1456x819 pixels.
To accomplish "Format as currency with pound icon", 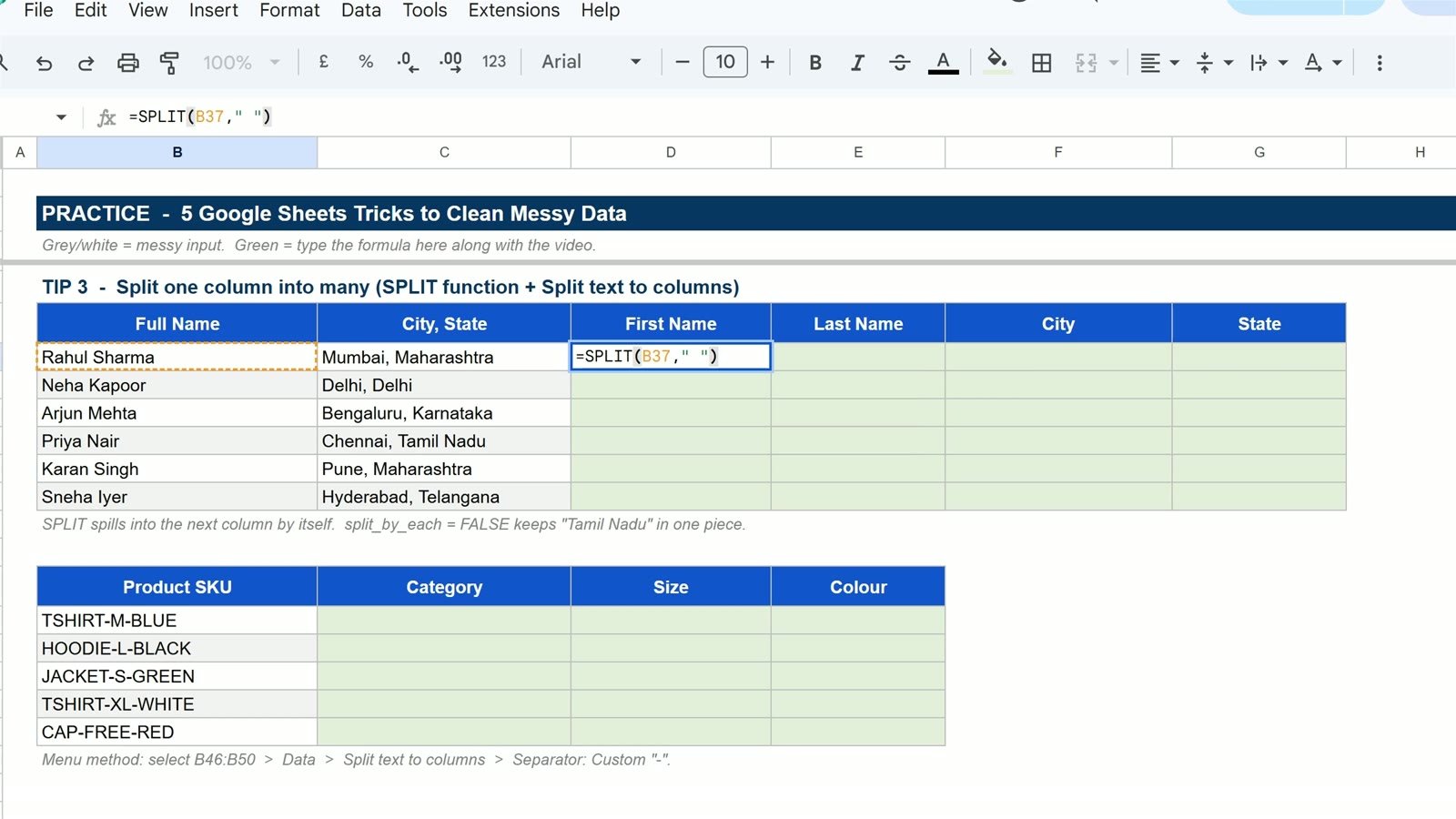I will pyautogui.click(x=323, y=62).
